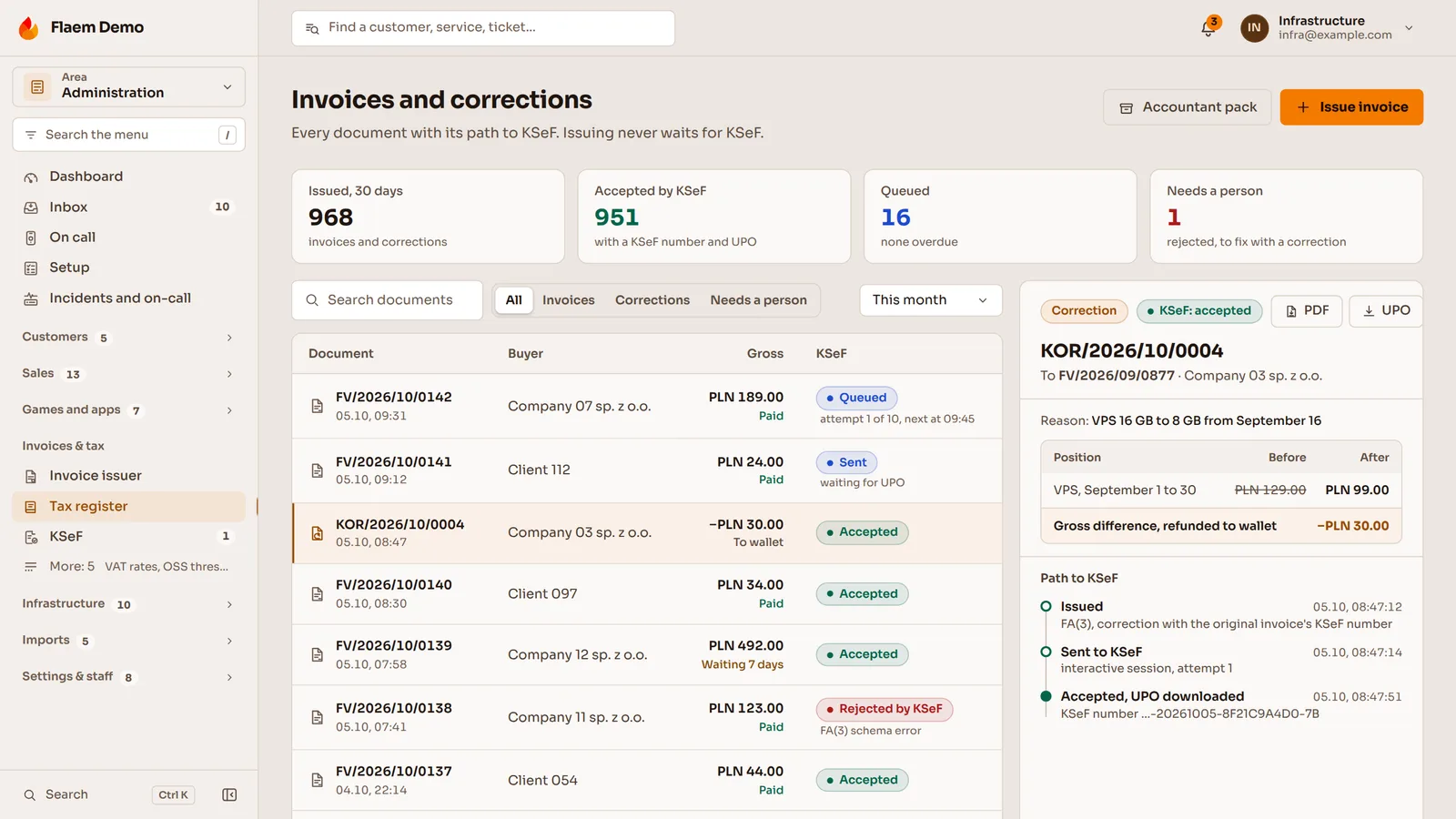Viewport: 1456px width, 819px height.
Task: Collapse the sidebar panel icon
Action: (x=229, y=794)
